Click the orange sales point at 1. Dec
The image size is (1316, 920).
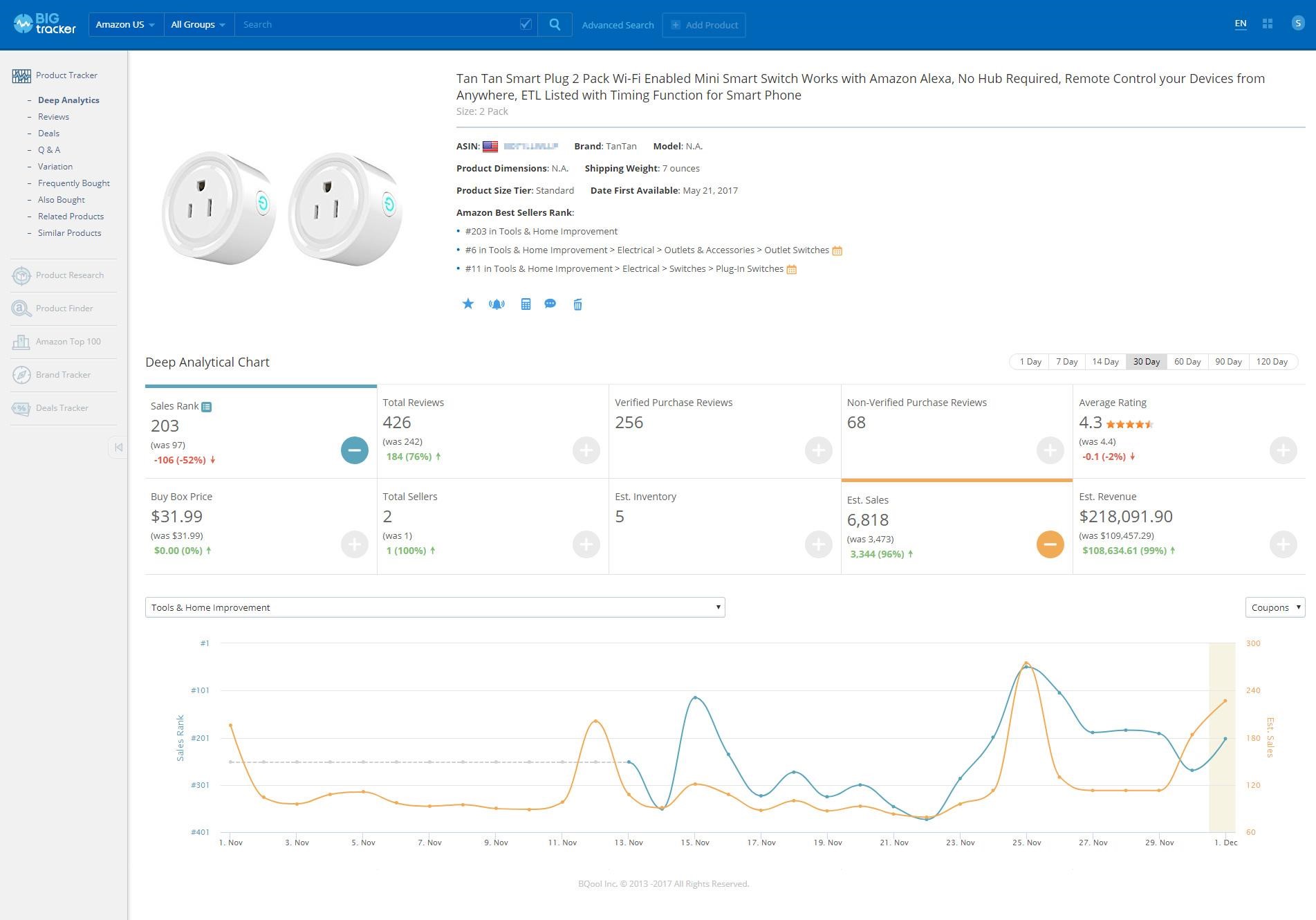(x=1225, y=701)
